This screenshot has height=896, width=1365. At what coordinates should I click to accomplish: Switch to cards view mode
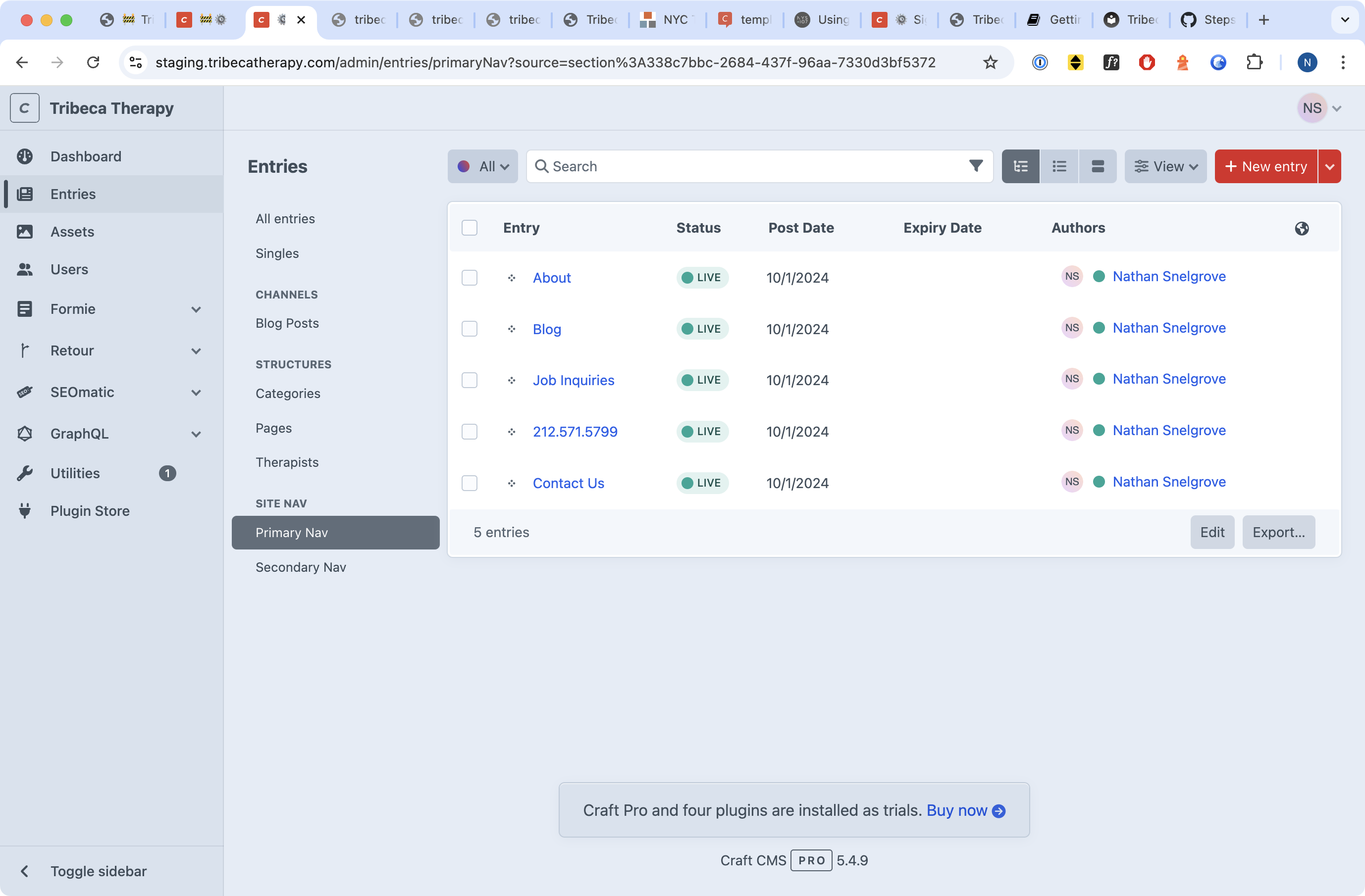(1098, 166)
